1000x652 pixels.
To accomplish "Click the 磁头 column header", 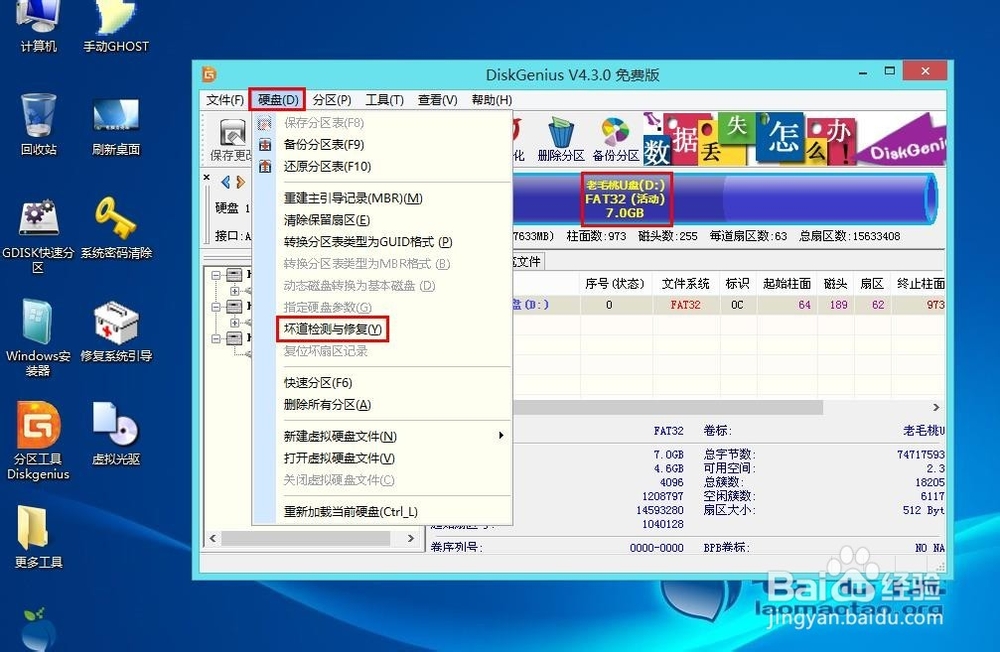I will 835,283.
